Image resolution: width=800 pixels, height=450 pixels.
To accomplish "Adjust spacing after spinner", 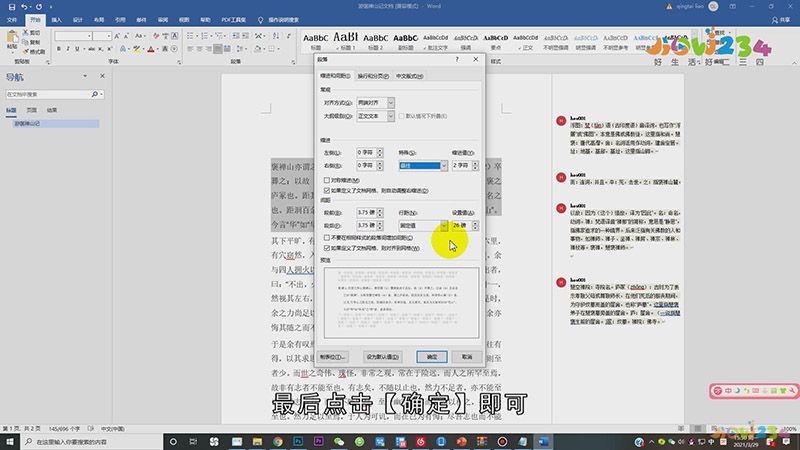I will 380,225.
